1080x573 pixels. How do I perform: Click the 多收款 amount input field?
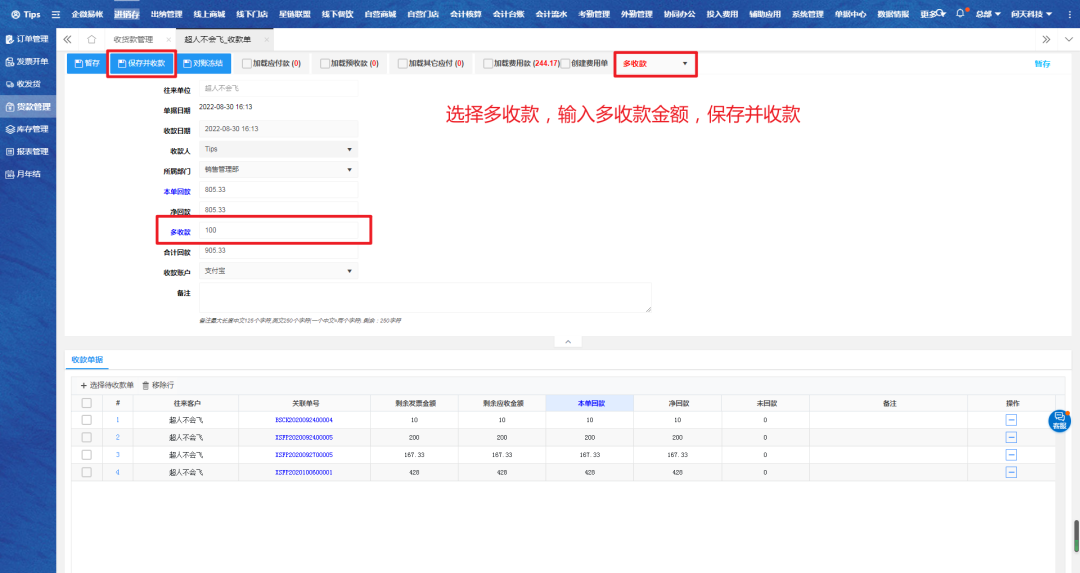tap(278, 230)
